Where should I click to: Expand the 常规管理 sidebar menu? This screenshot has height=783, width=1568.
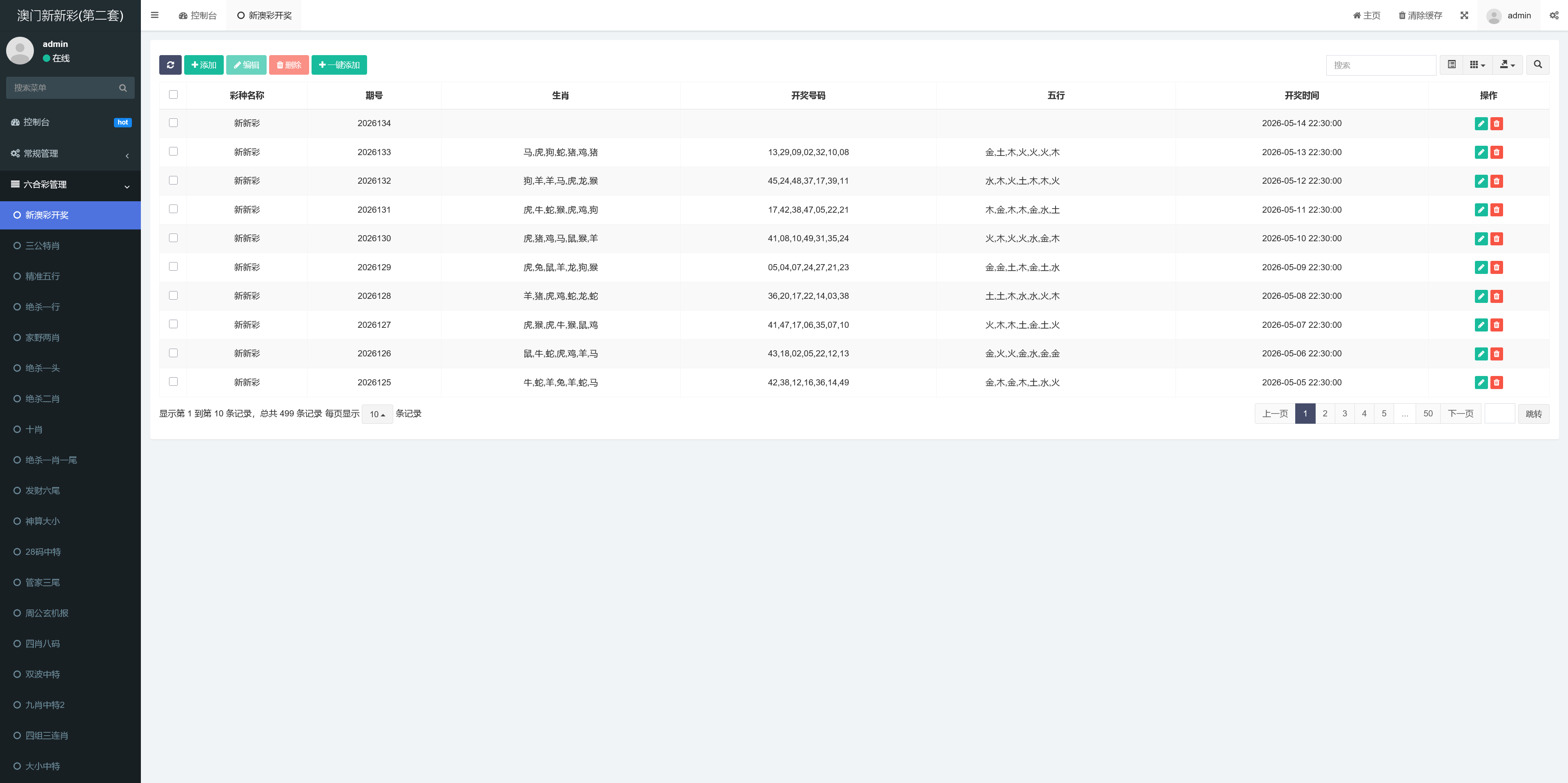70,154
